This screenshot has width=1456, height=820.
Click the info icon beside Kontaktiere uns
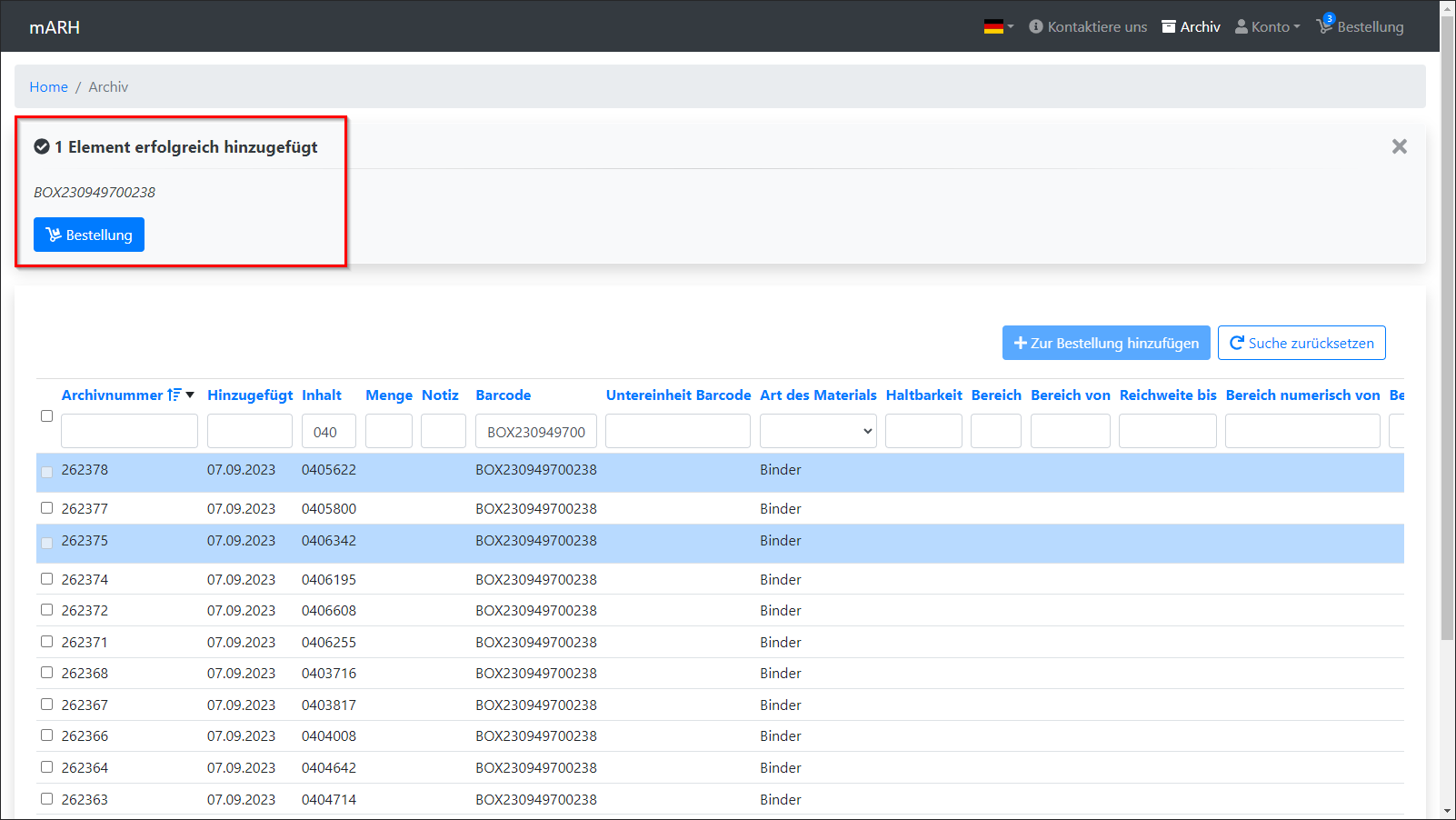pos(1035,27)
